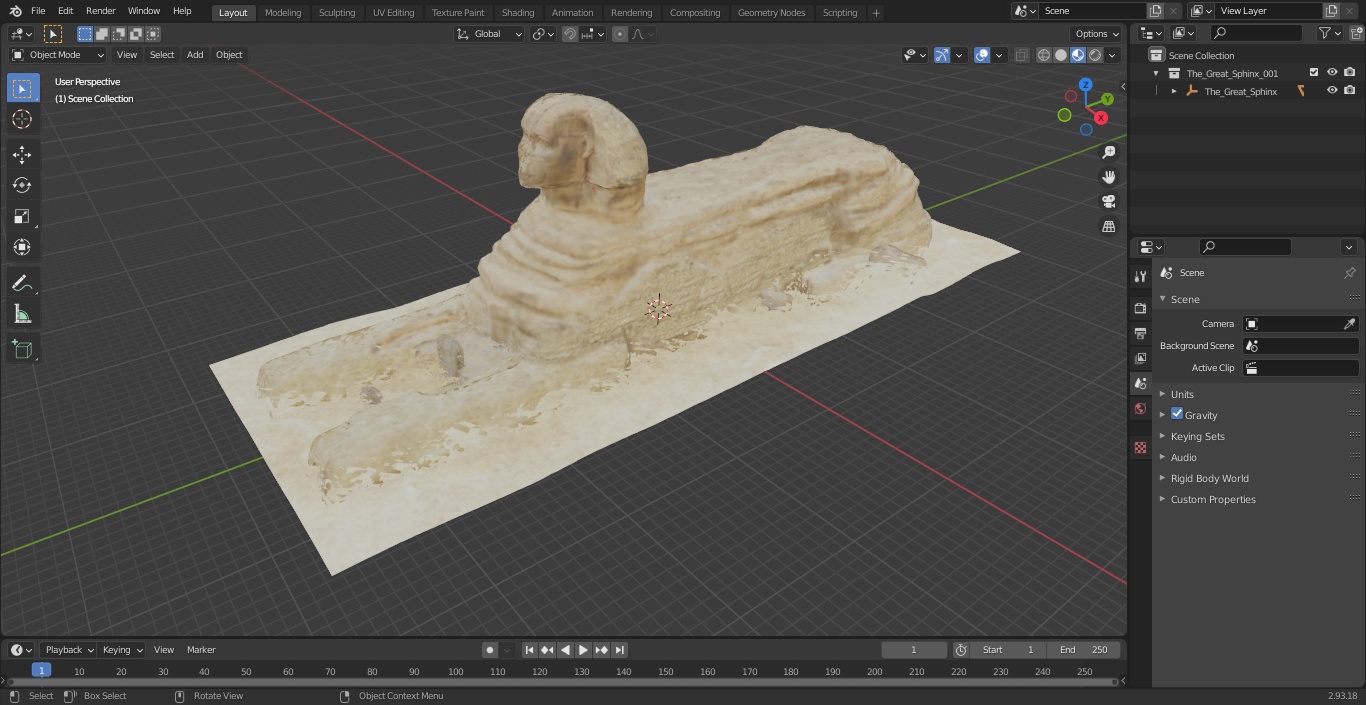Open the Render menu
The image size is (1366, 705).
100,11
